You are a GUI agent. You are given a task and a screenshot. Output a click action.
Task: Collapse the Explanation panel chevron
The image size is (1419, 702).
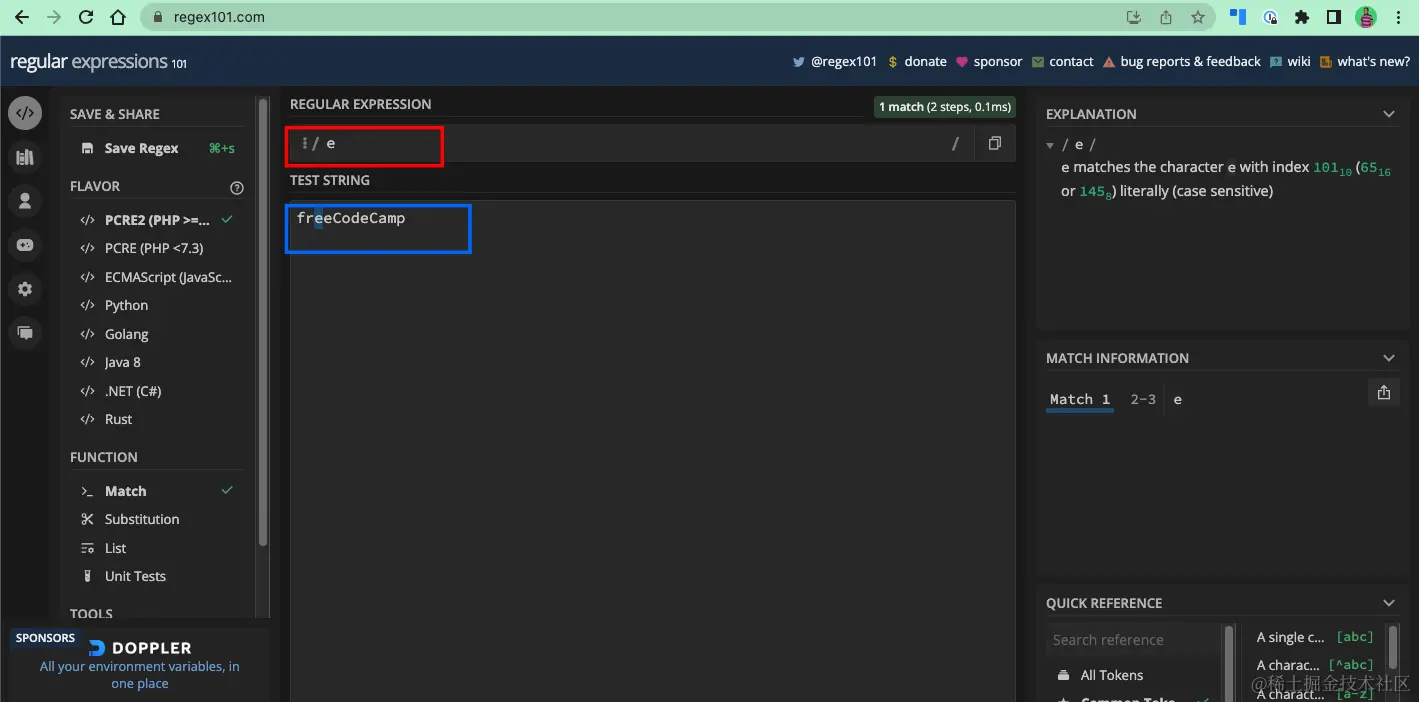(x=1388, y=114)
